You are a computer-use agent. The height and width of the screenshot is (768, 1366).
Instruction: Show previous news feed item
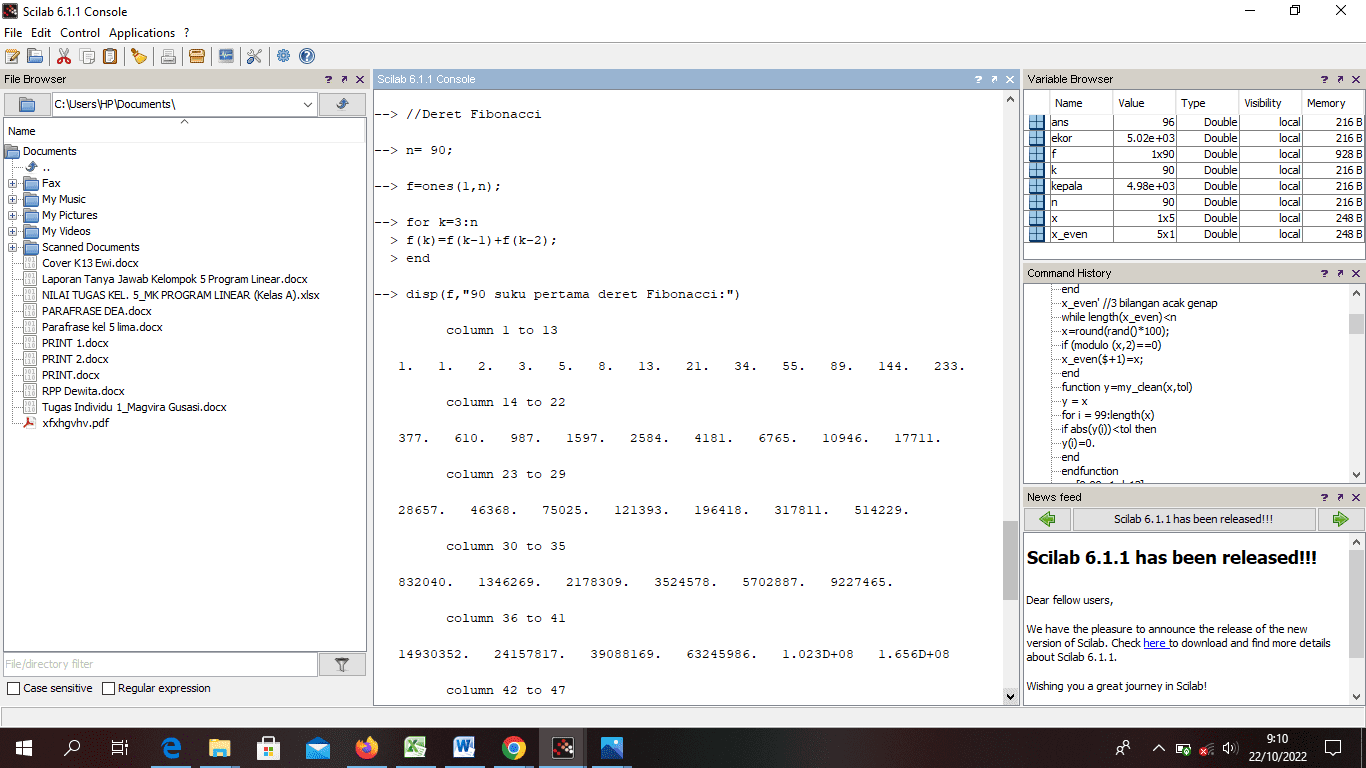pos(1047,519)
